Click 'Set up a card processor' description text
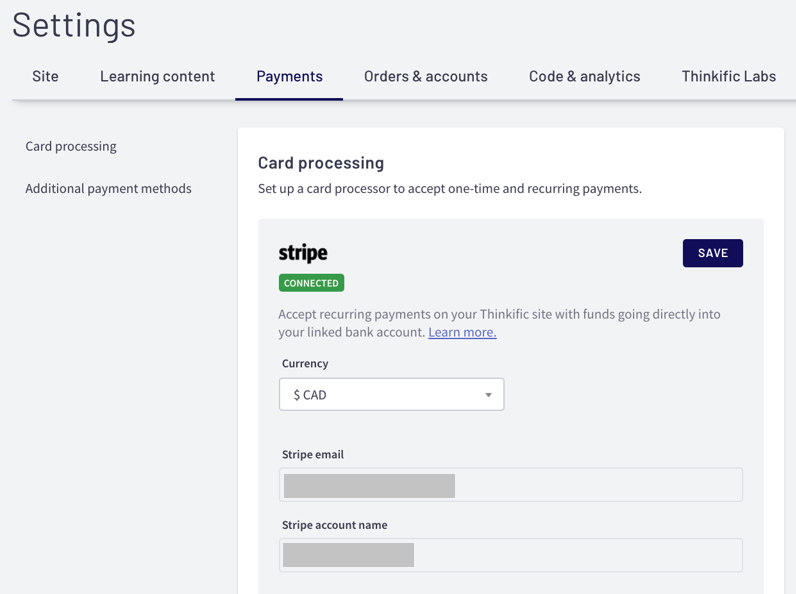This screenshot has width=796, height=594. point(450,188)
